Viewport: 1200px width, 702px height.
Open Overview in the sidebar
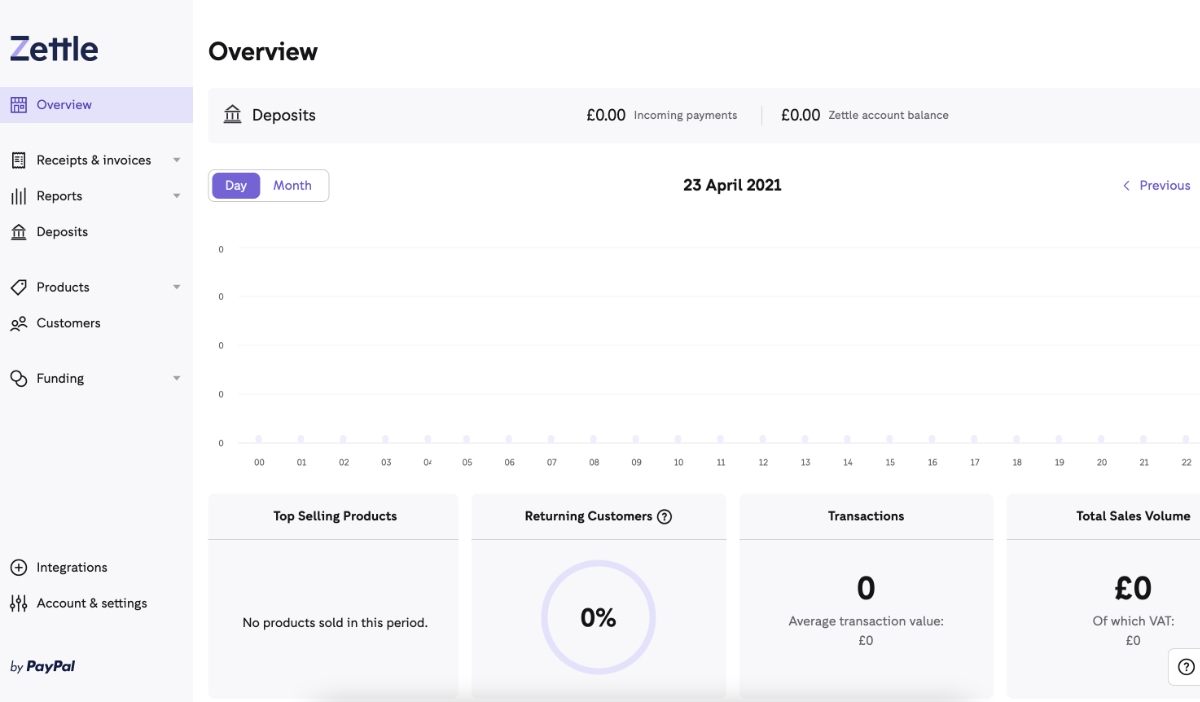pos(96,105)
